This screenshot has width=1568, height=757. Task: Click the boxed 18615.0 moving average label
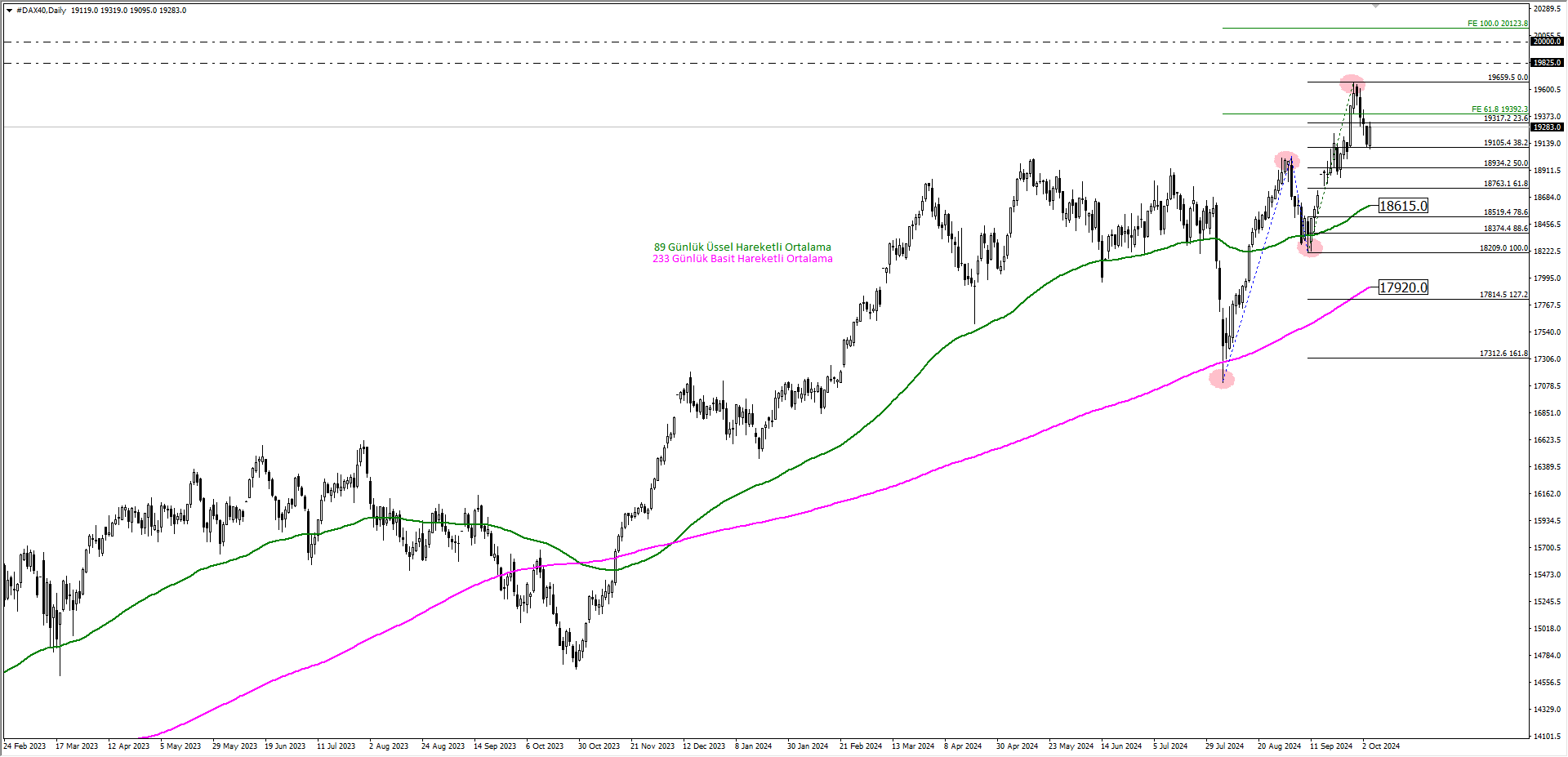tap(1403, 206)
